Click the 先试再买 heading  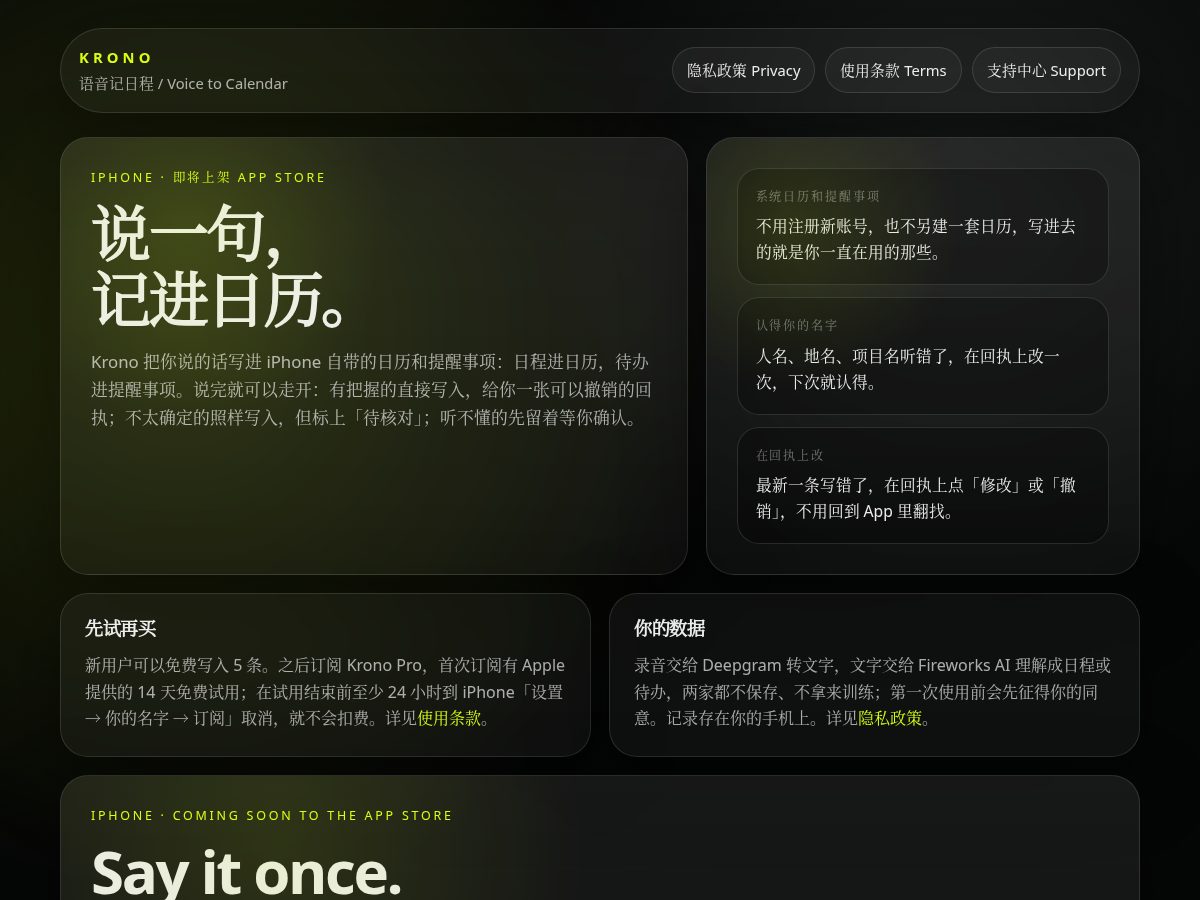(121, 628)
